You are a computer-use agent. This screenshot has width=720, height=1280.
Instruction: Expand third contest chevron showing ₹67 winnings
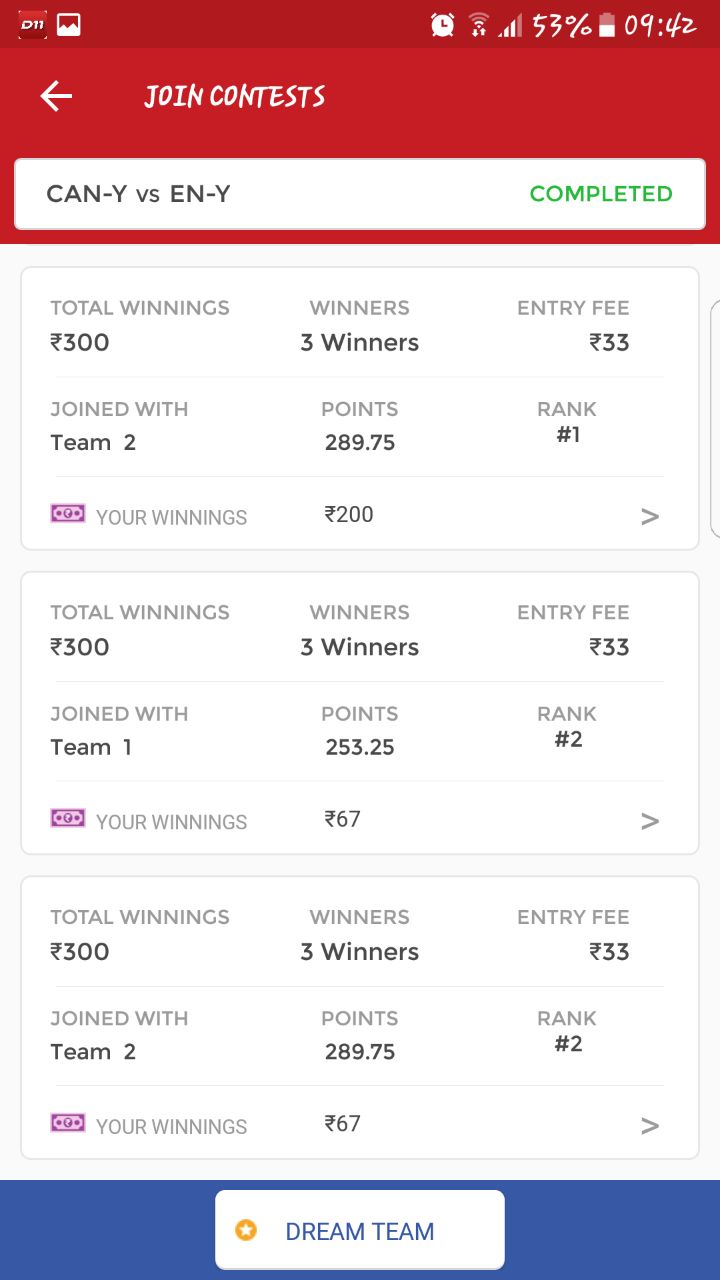pos(650,1126)
